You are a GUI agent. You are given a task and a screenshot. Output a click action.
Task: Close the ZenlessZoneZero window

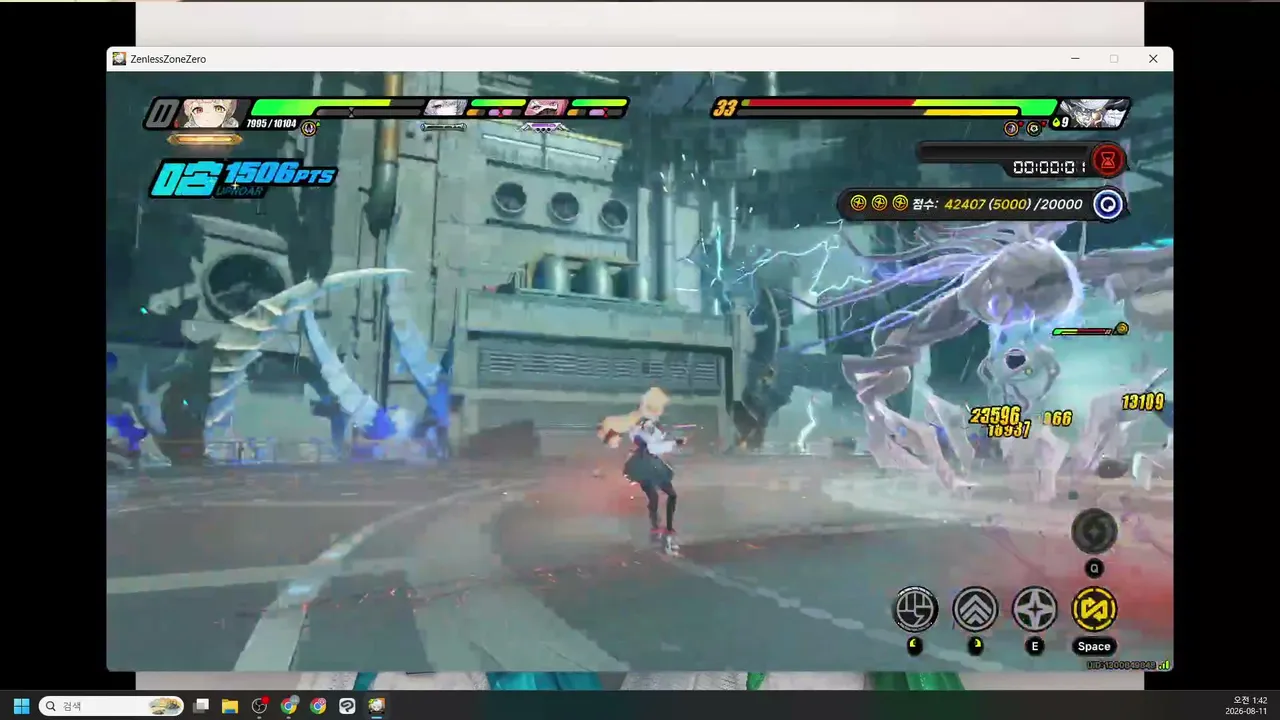tap(1153, 59)
